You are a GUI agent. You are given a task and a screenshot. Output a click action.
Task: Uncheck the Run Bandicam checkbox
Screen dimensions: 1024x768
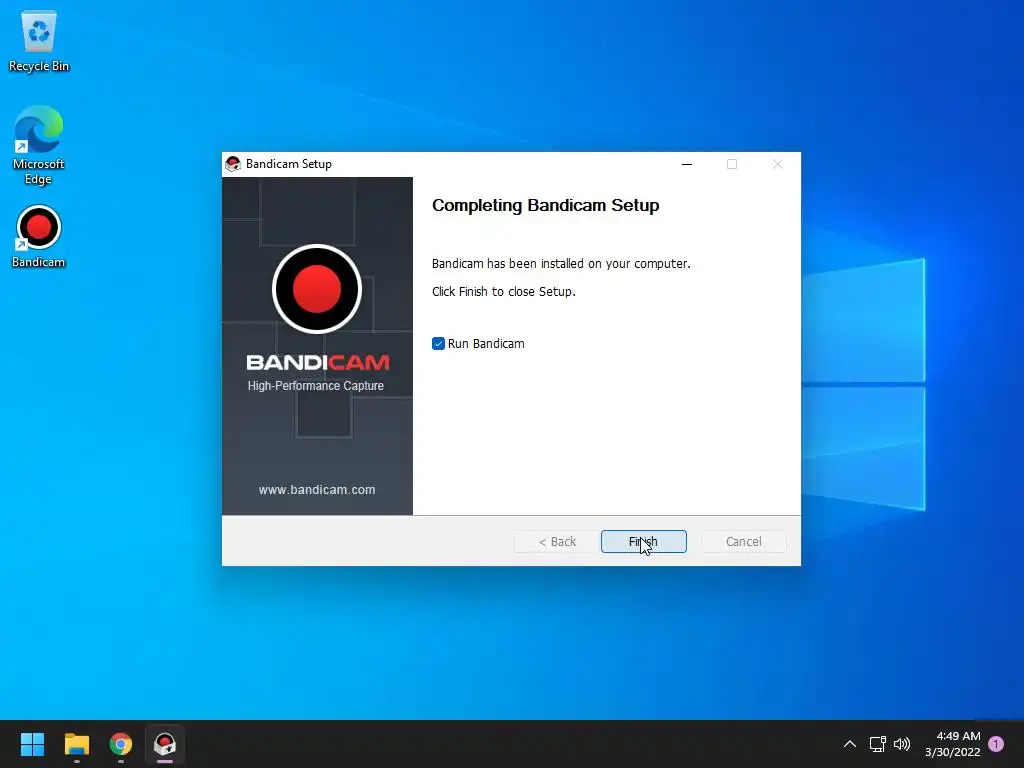438,344
